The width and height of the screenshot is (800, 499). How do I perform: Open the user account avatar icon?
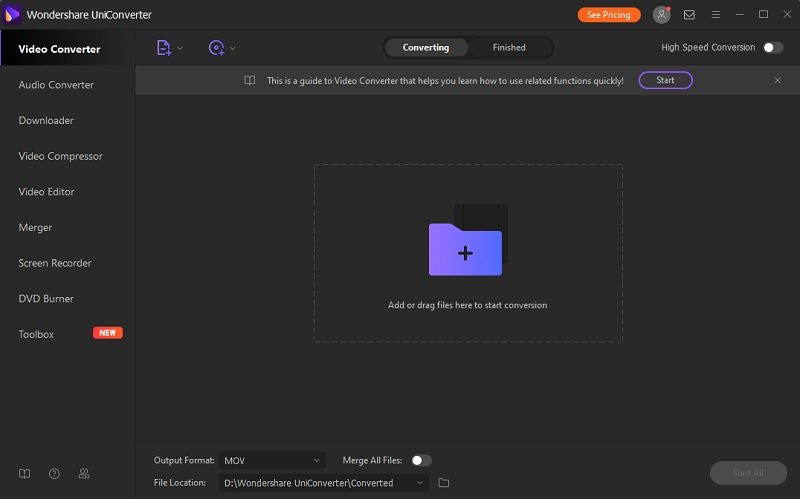click(x=662, y=15)
